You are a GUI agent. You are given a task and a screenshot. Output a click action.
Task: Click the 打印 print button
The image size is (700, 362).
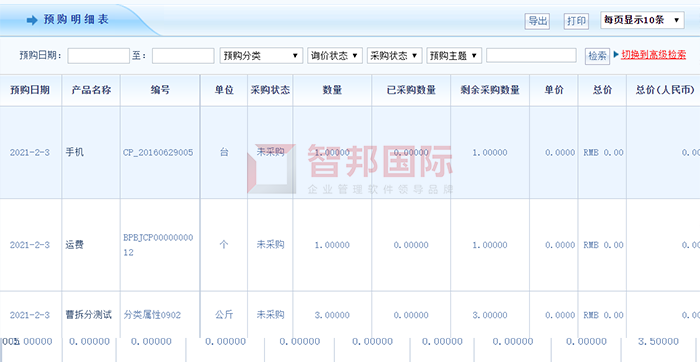576,21
